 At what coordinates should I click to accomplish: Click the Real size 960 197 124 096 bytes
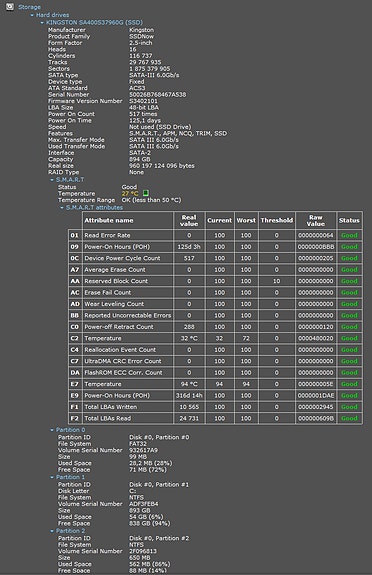(162, 166)
